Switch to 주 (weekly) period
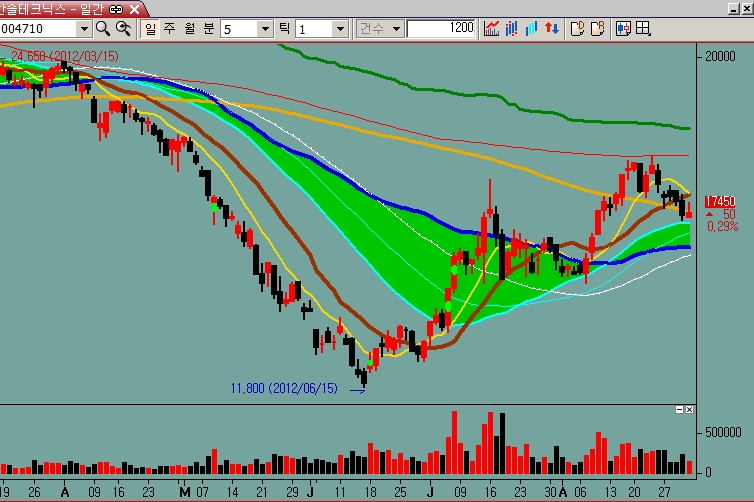The image size is (754, 502). tap(169, 28)
